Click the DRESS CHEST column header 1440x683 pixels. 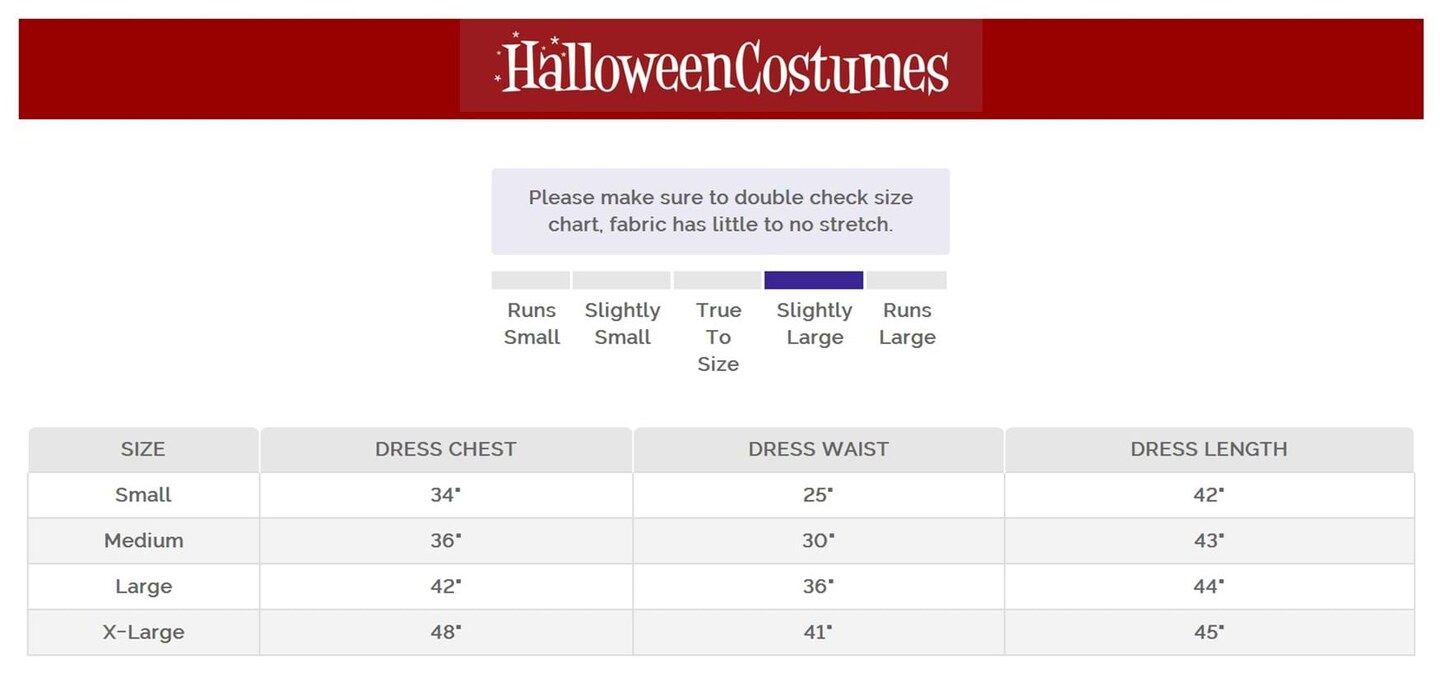click(x=446, y=450)
